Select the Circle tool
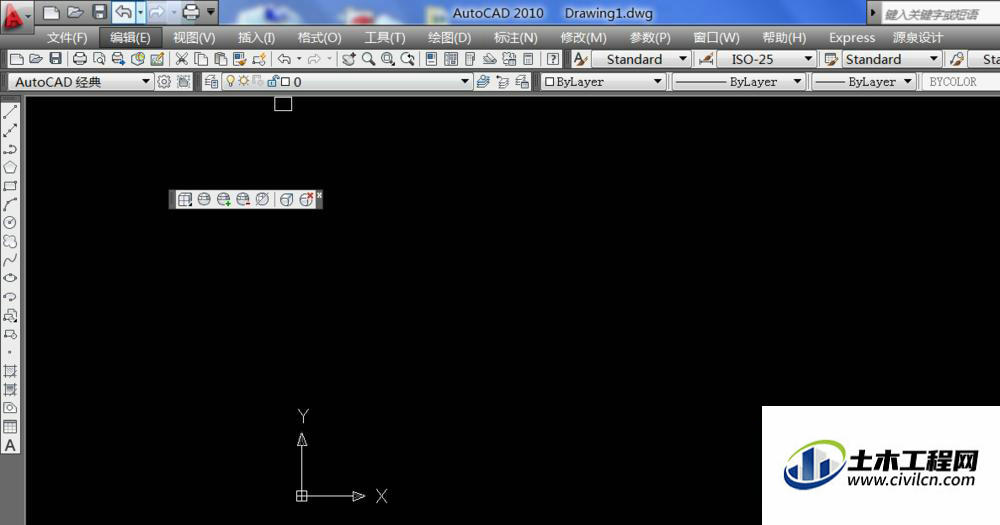The image size is (1000, 525). 10,223
